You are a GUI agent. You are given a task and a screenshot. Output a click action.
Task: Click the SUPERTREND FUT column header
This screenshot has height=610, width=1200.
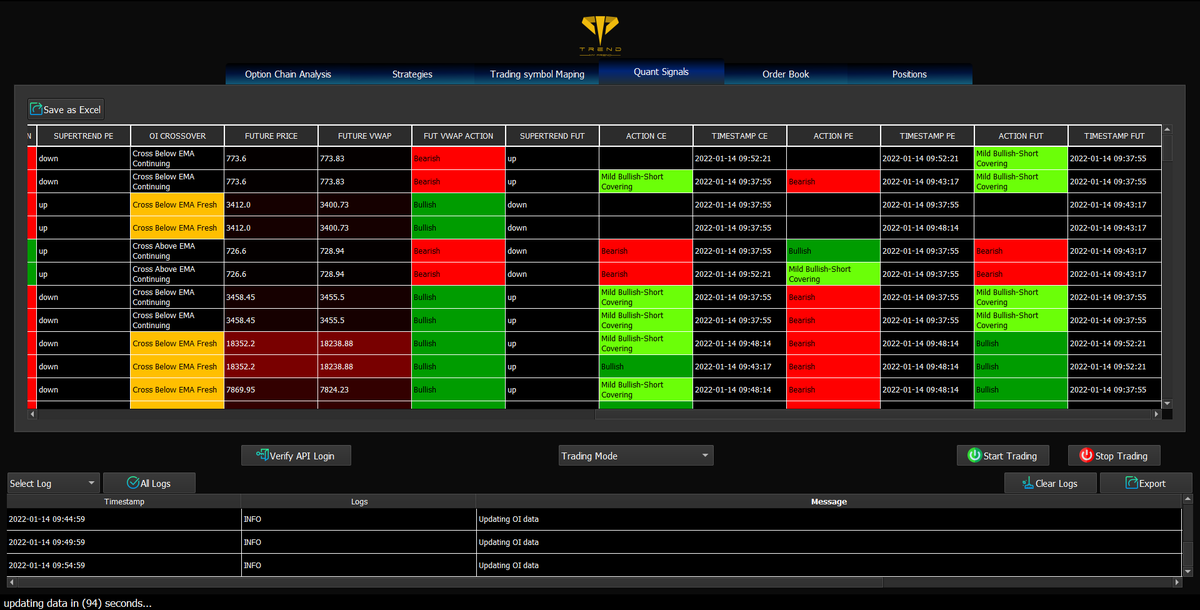(x=552, y=136)
